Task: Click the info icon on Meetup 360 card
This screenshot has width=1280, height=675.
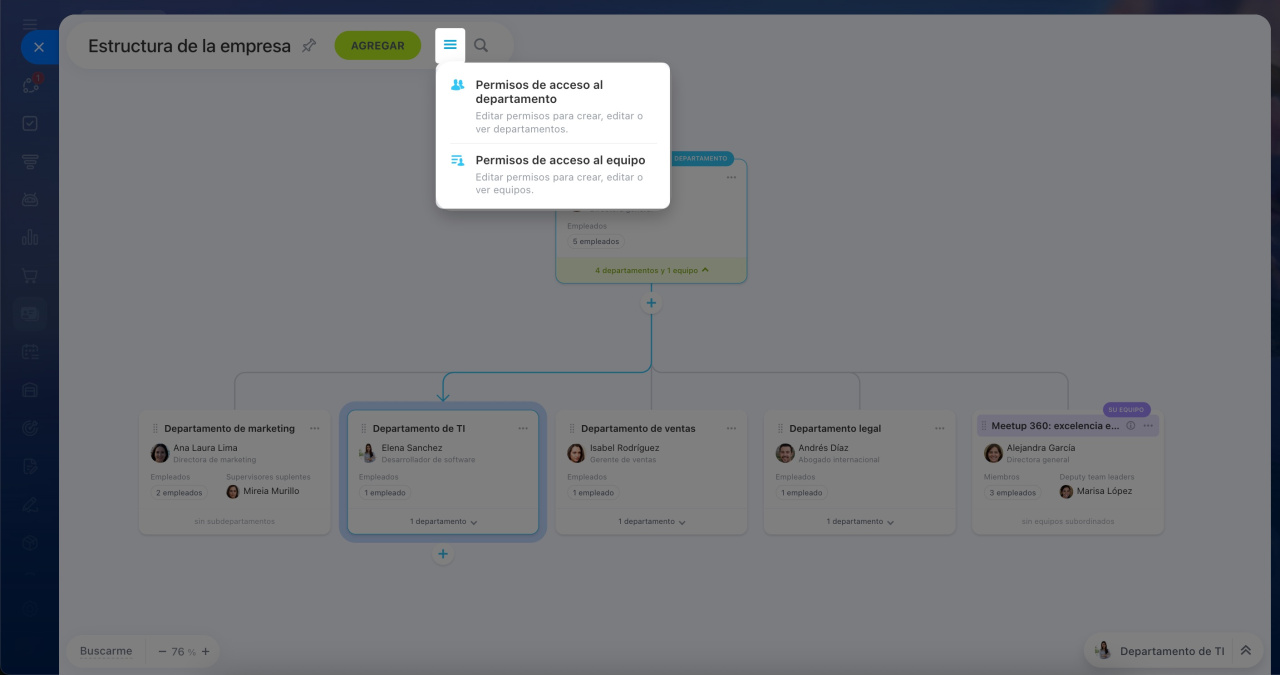Action: pos(1131,425)
